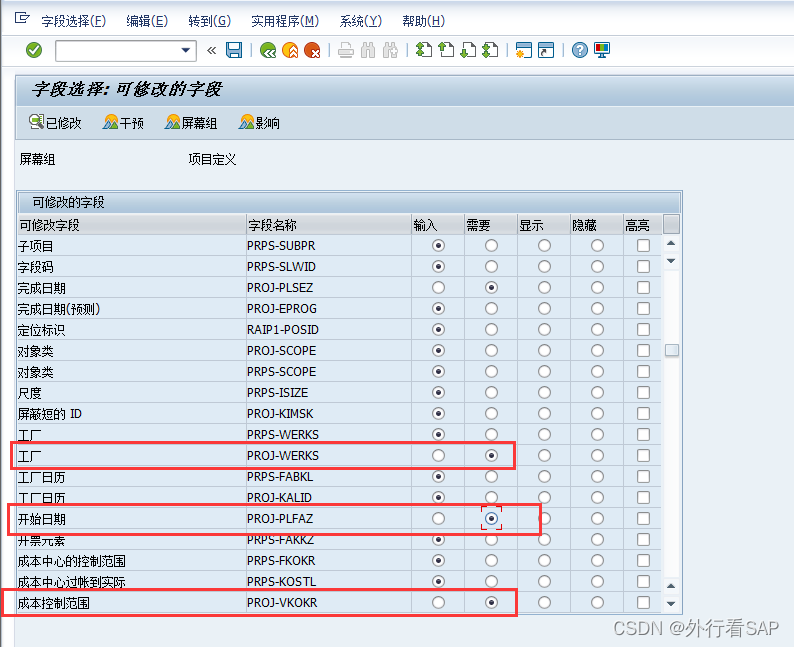Check 高亮 checkbox for 成本控制范围 row
The image size is (794, 647).
pyautogui.click(x=644, y=602)
